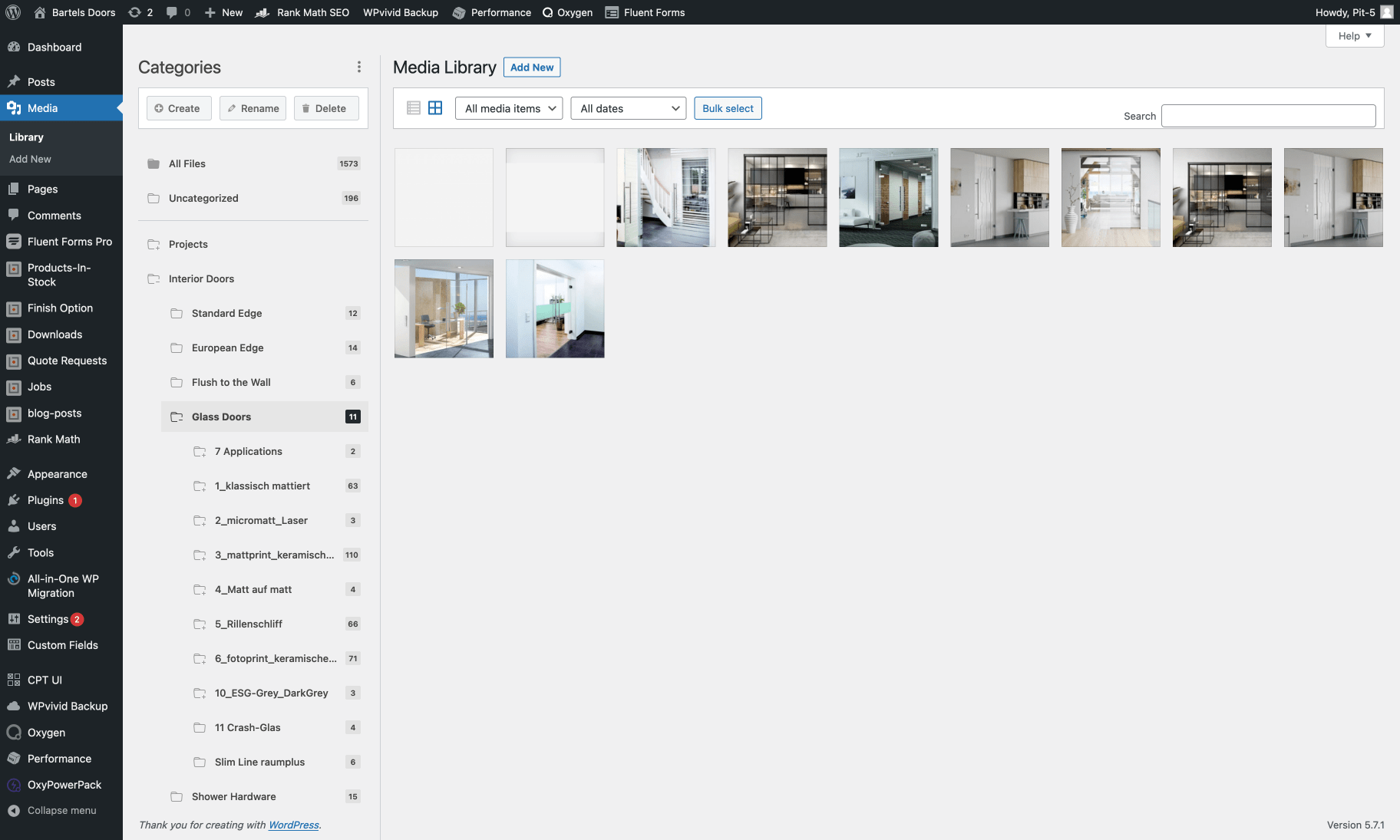The width and height of the screenshot is (1400, 840).
Task: Expand the Help panel
Action: 1354,36
